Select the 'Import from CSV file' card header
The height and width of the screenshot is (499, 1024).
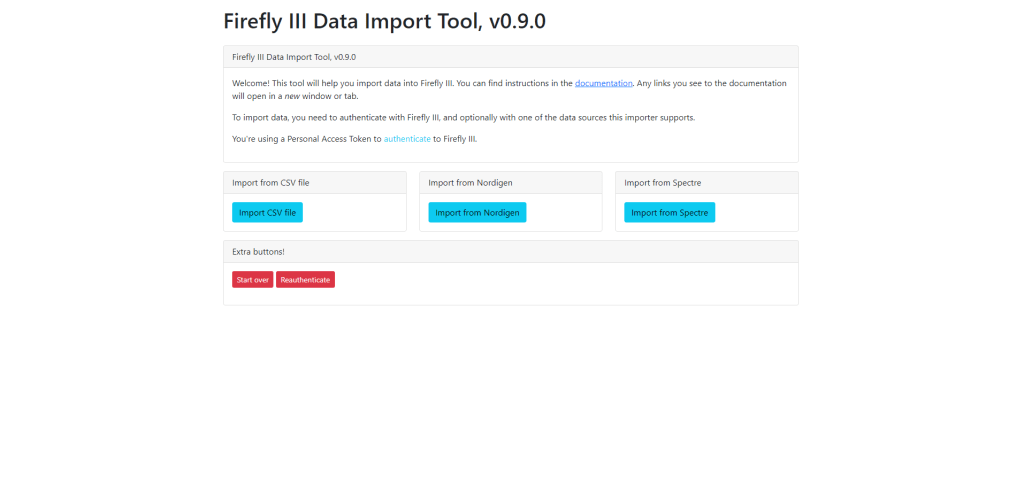[271, 183]
